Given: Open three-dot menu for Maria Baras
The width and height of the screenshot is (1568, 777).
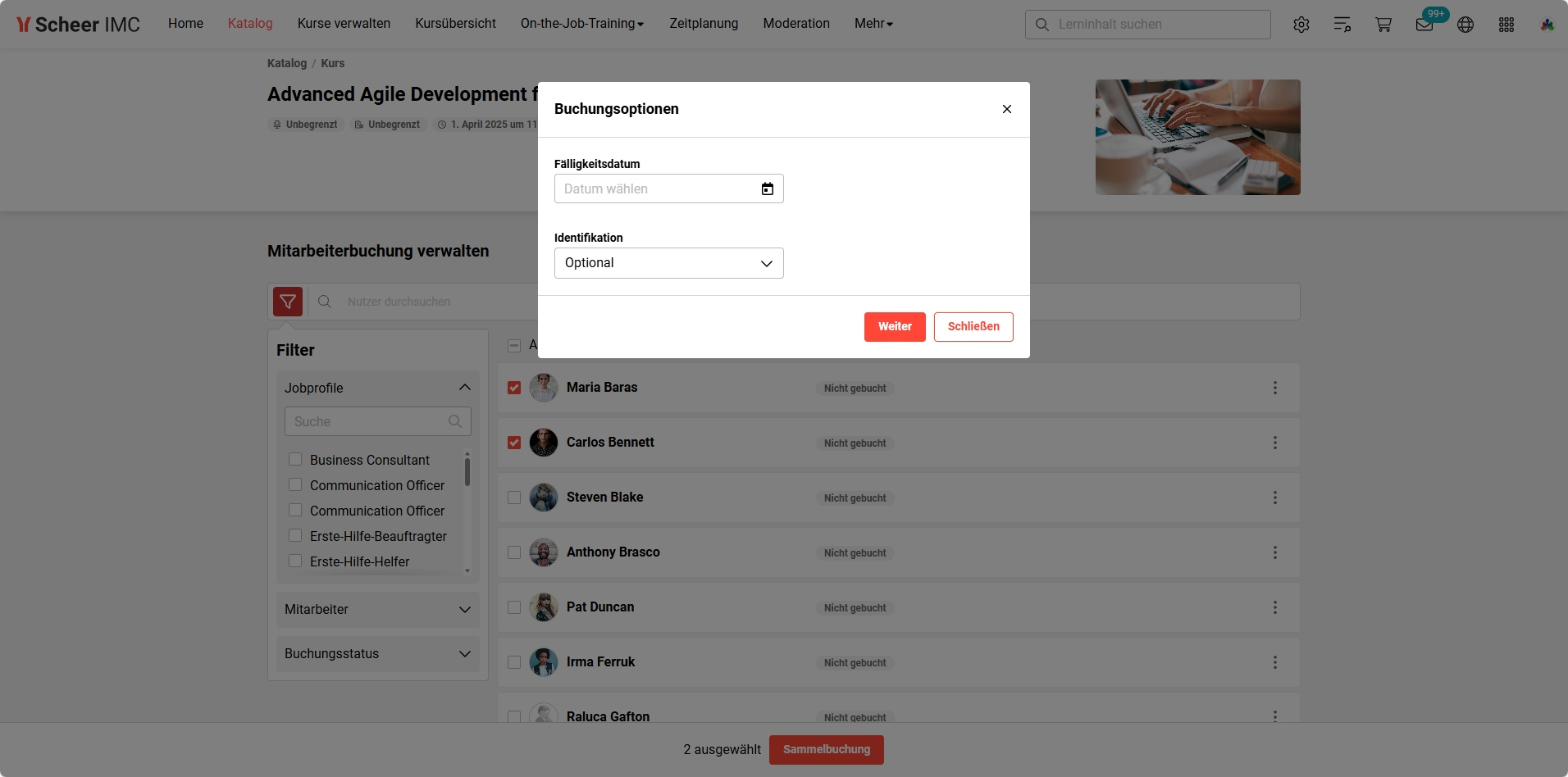Looking at the screenshot, I should click(1275, 388).
